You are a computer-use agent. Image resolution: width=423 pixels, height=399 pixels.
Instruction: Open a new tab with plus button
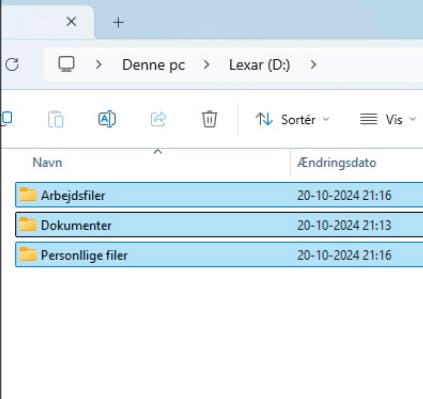click(x=118, y=22)
